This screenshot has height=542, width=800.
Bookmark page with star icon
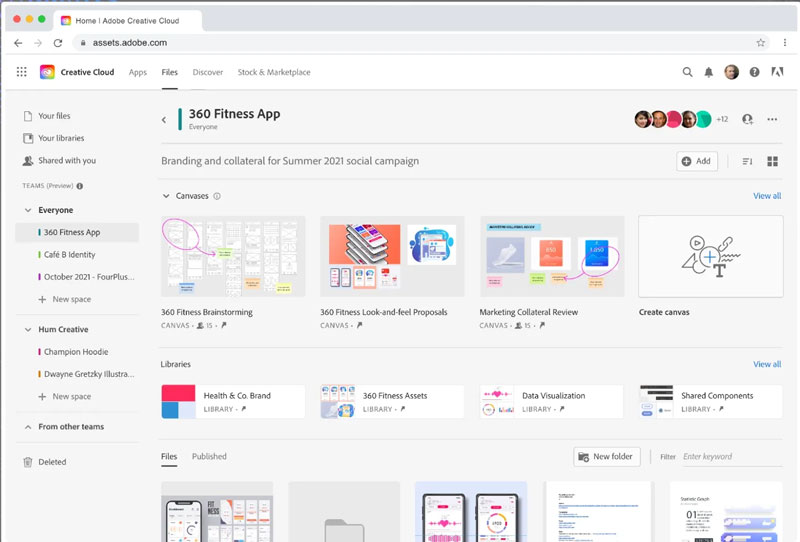click(761, 43)
